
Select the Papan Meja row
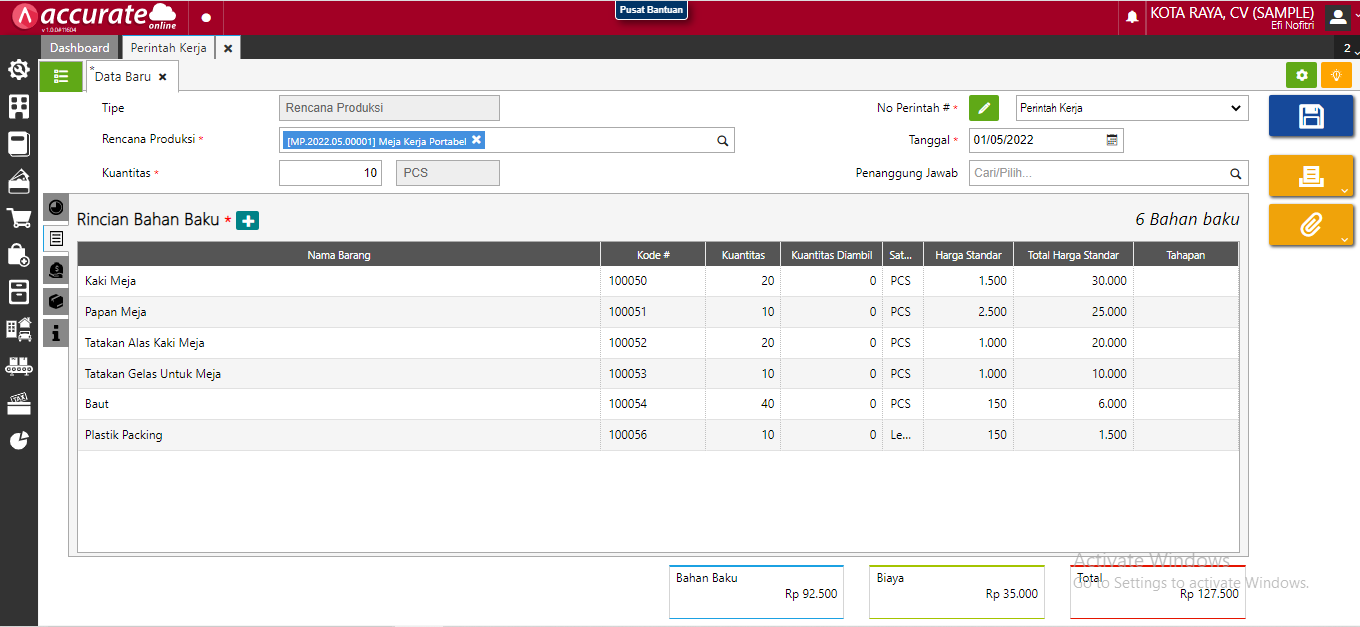pos(658,312)
